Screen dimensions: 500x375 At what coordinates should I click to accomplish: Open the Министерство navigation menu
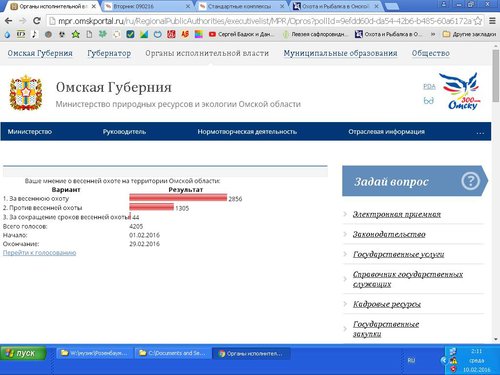click(30, 131)
